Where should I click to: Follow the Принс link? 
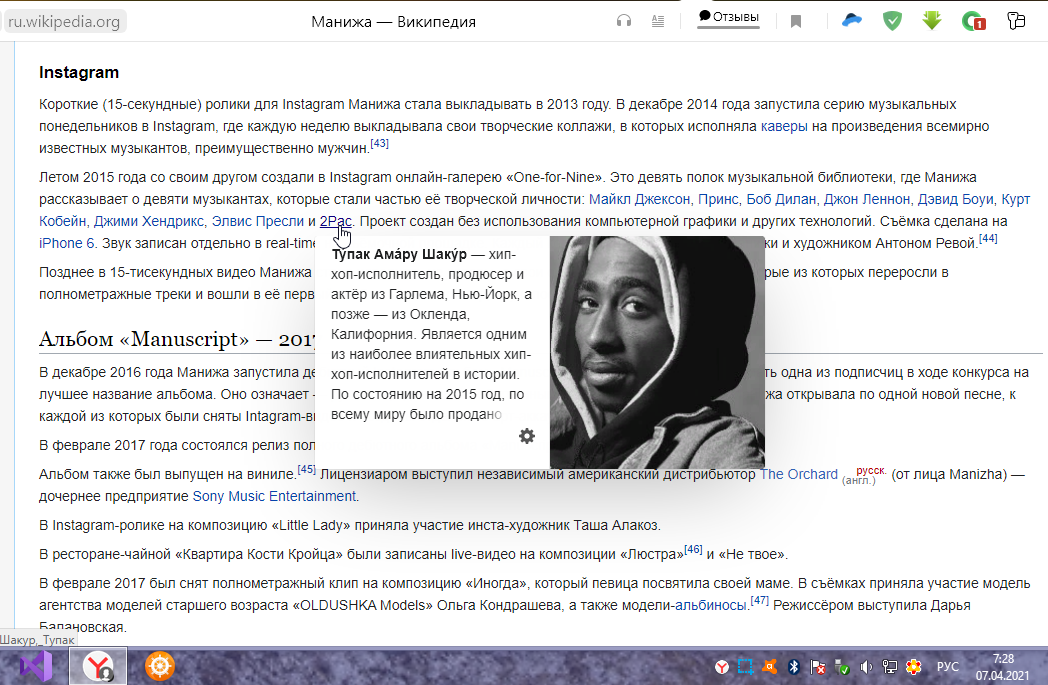pos(718,199)
